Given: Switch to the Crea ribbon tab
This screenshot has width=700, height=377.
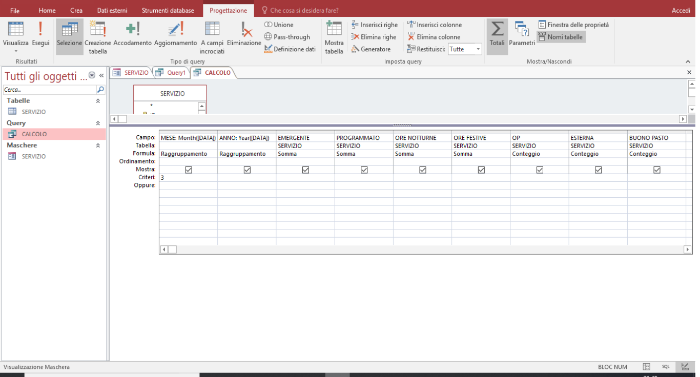Looking at the screenshot, I should [76, 10].
